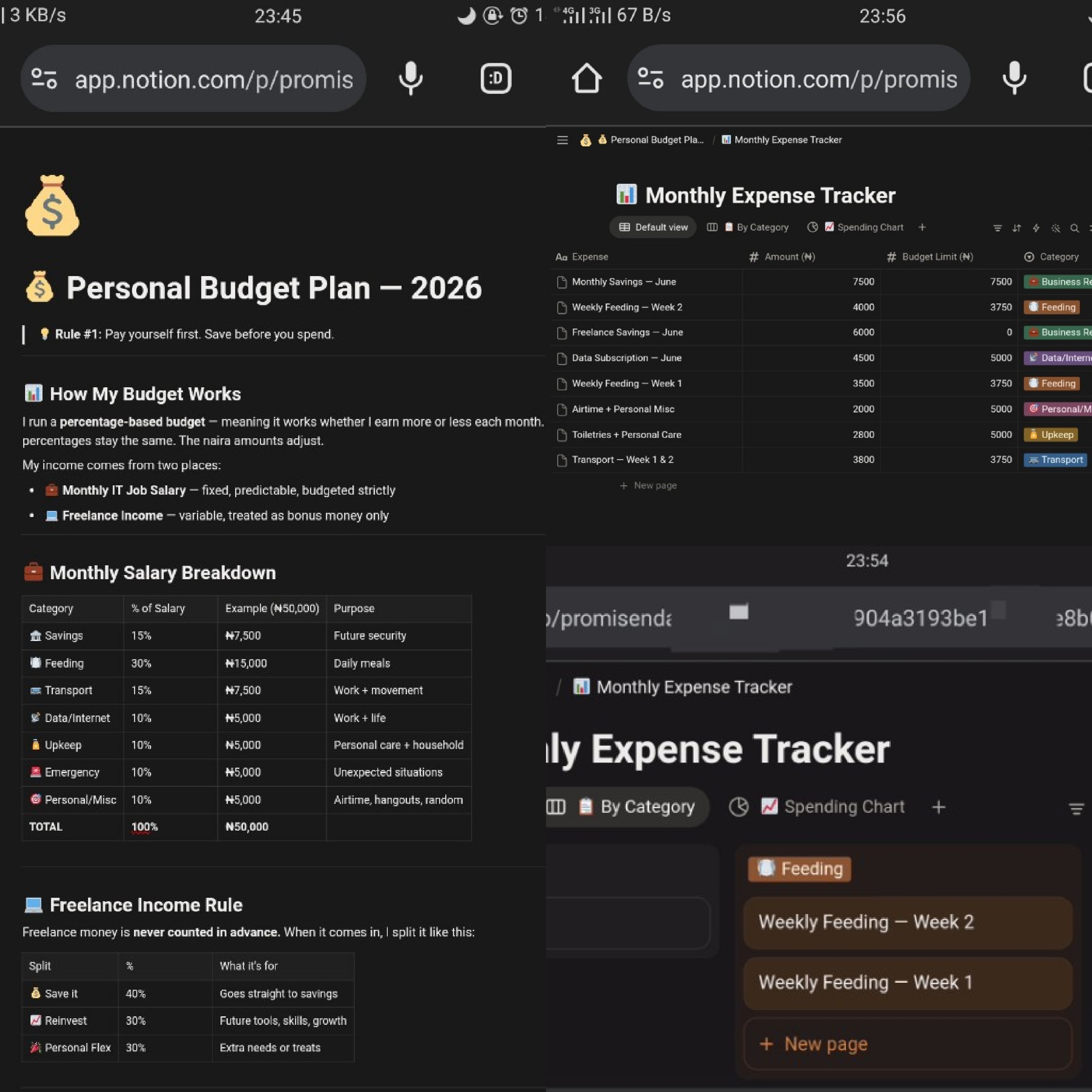Tap the microphone icon in left browser bar
The image size is (1092, 1092).
tap(410, 78)
